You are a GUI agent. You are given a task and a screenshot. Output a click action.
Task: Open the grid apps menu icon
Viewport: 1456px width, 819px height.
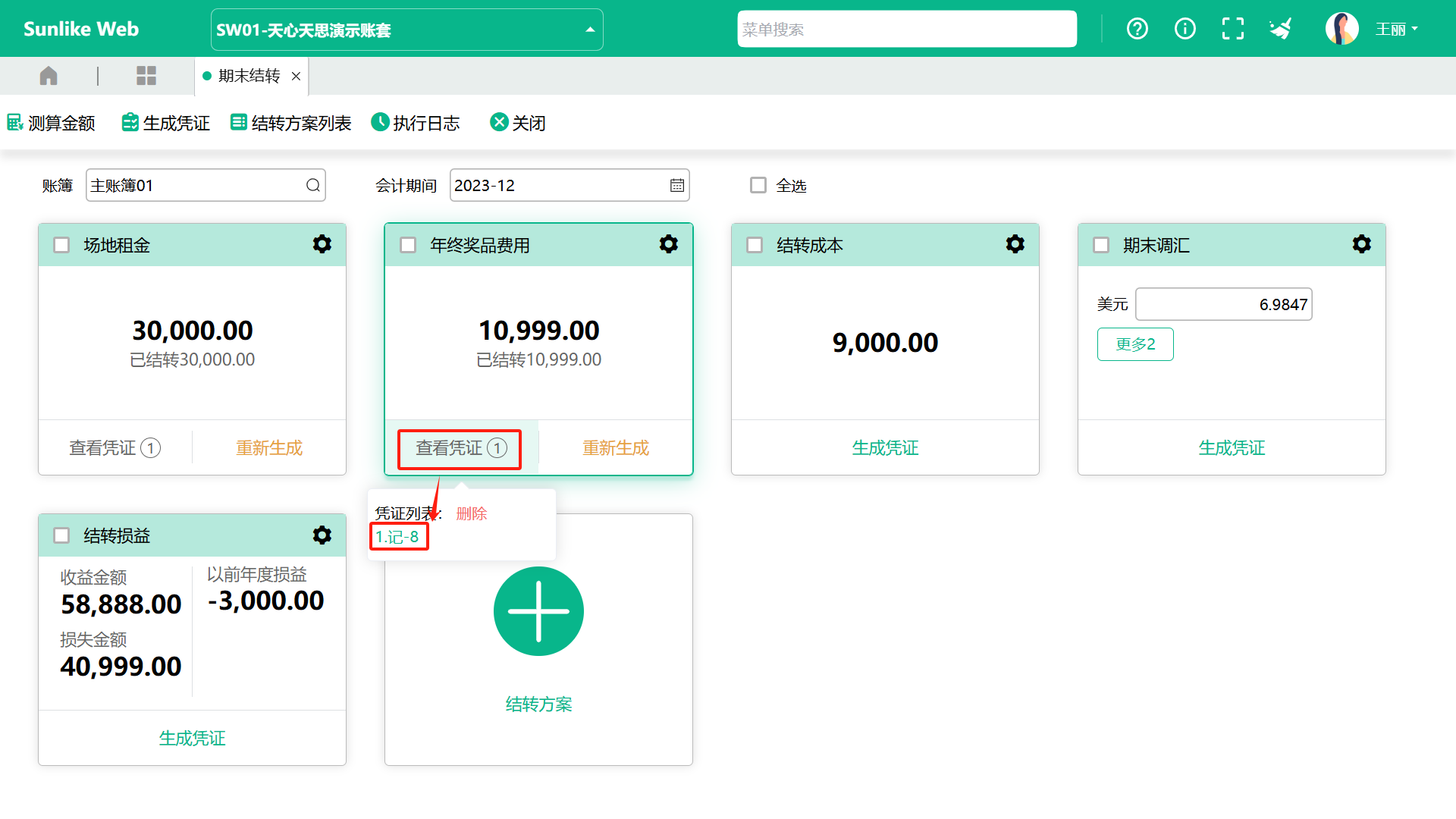click(x=146, y=76)
